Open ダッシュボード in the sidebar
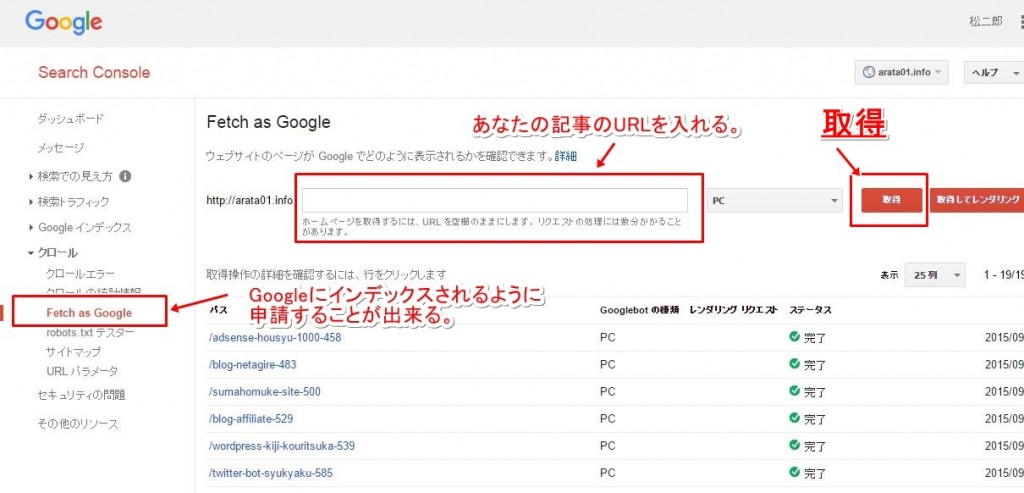 point(71,119)
